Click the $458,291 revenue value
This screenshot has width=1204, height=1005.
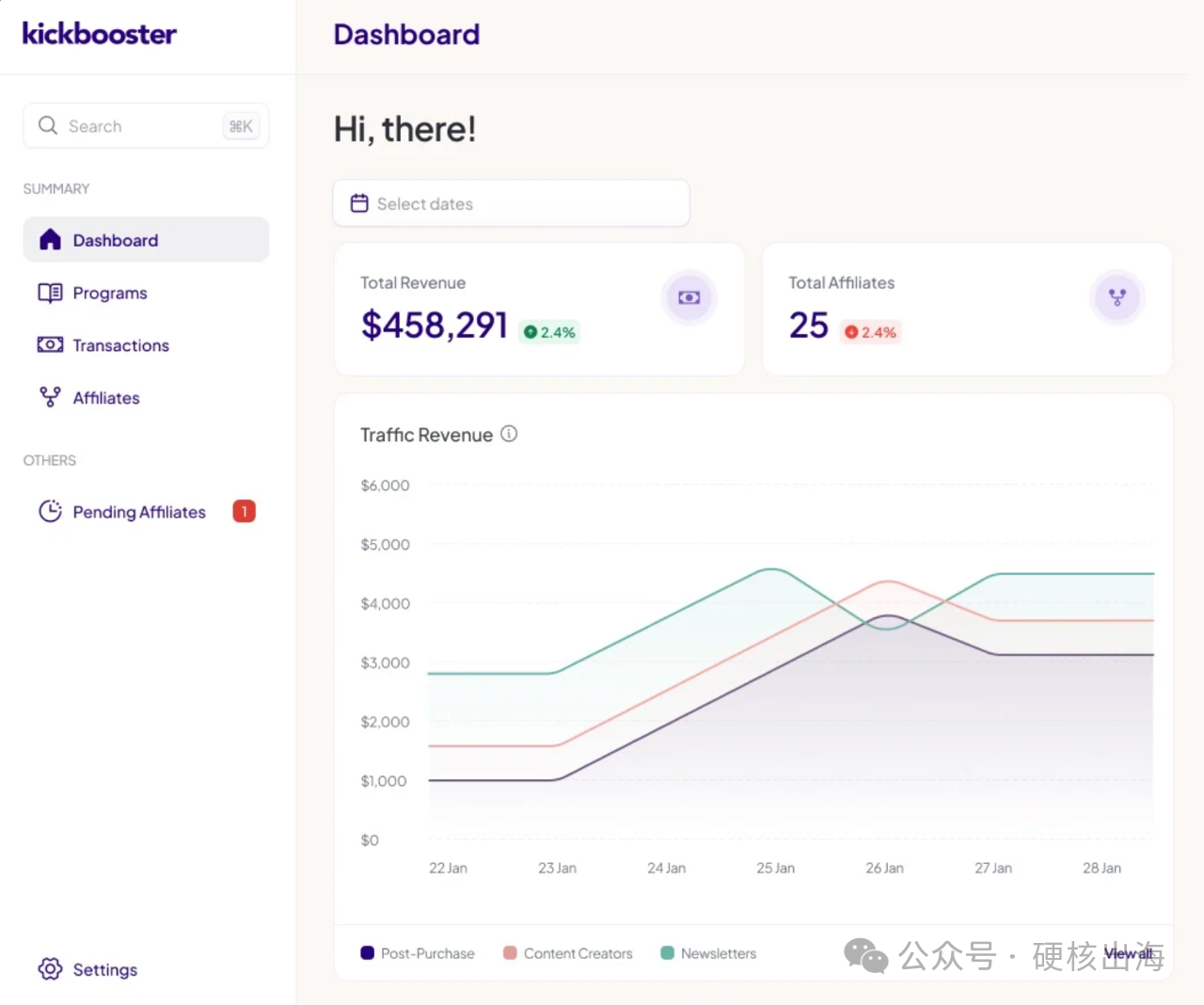(x=435, y=326)
